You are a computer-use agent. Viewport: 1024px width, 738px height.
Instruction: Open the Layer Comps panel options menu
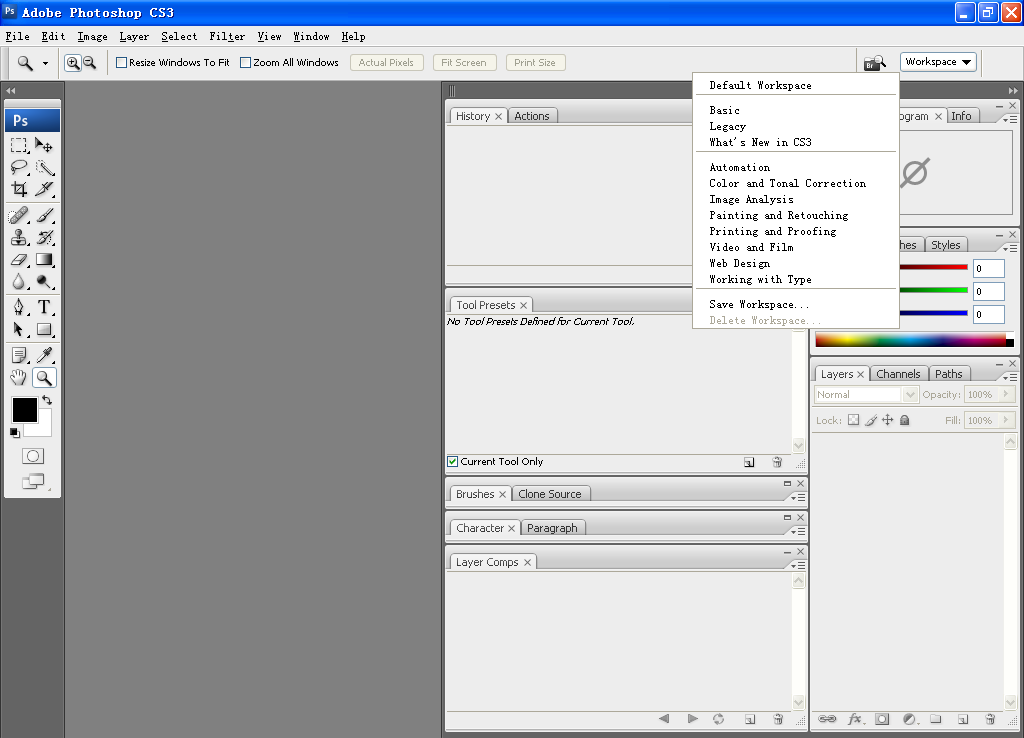coord(798,566)
